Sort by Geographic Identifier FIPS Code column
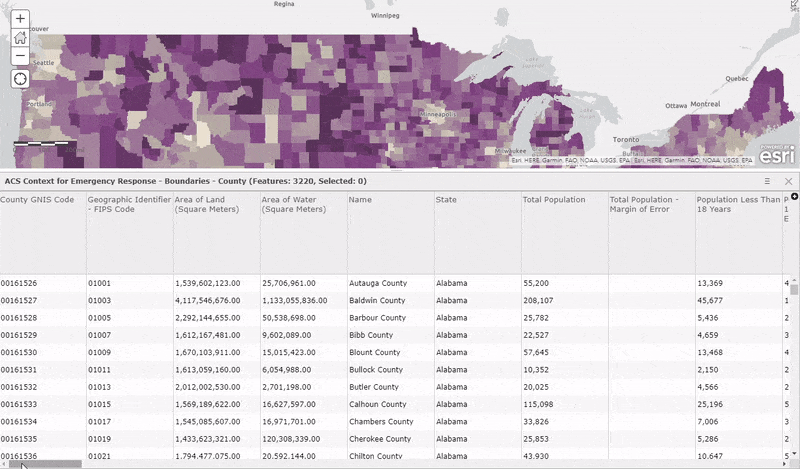Viewport: 800px width, 469px height. click(129, 204)
